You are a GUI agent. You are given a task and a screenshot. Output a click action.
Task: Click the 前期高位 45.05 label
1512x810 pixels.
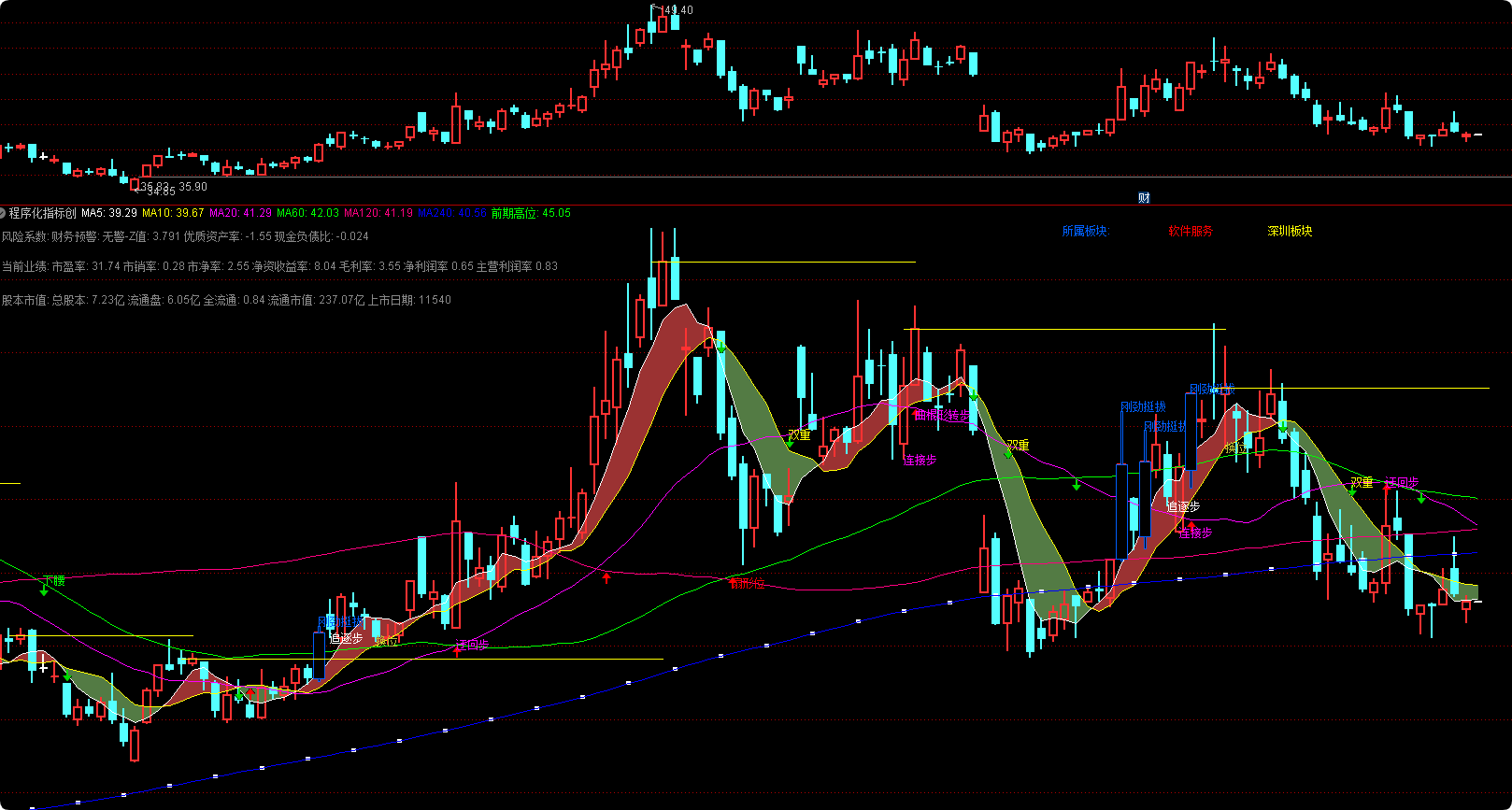click(x=531, y=213)
